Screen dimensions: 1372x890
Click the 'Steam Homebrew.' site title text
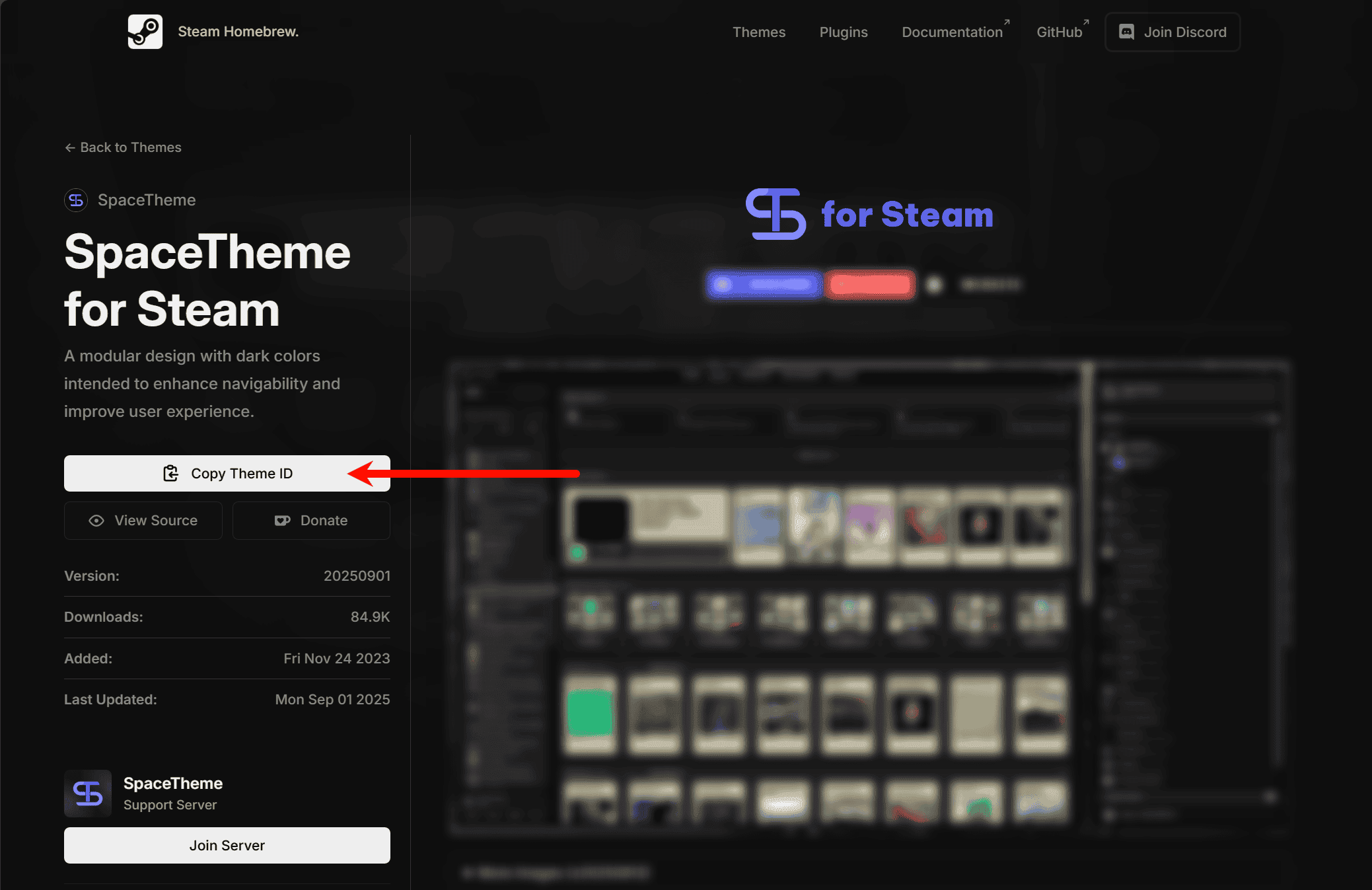238,32
